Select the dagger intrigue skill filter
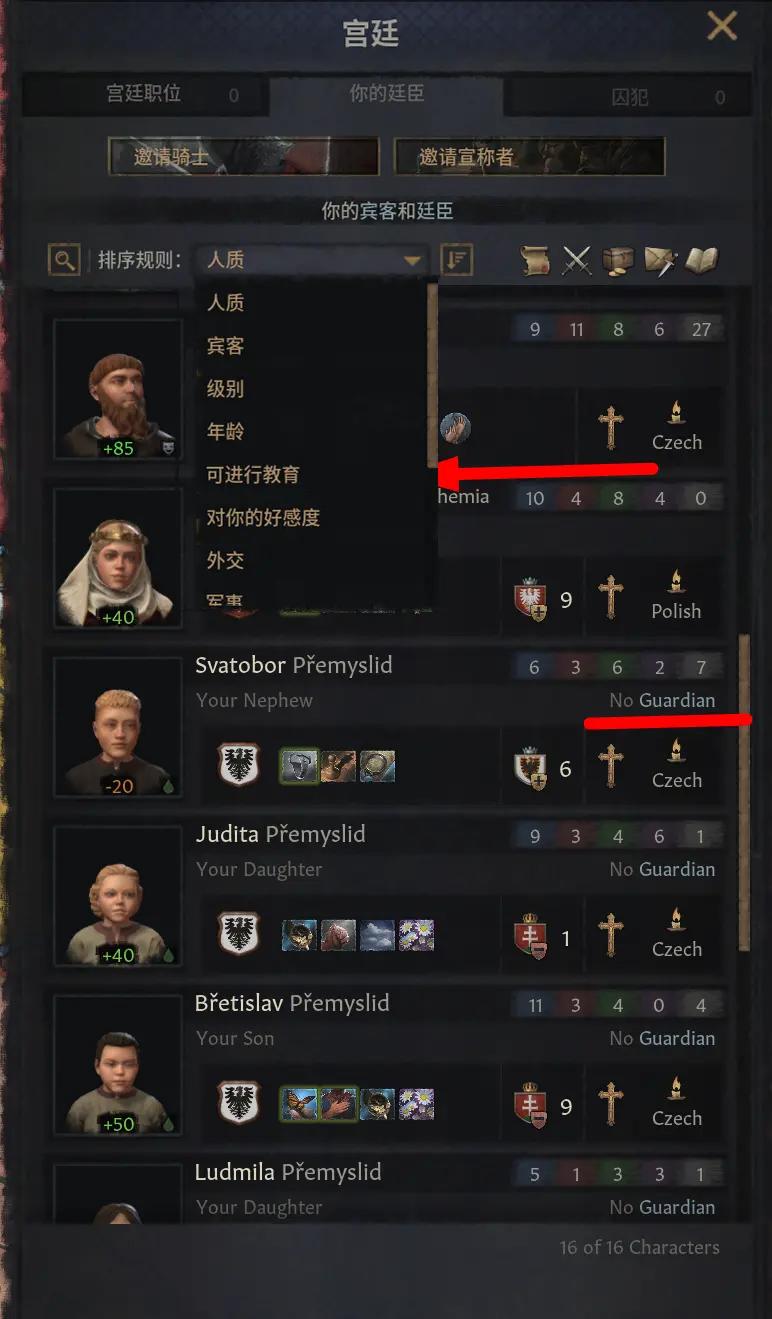The height and width of the screenshot is (1319, 772). click(660, 260)
